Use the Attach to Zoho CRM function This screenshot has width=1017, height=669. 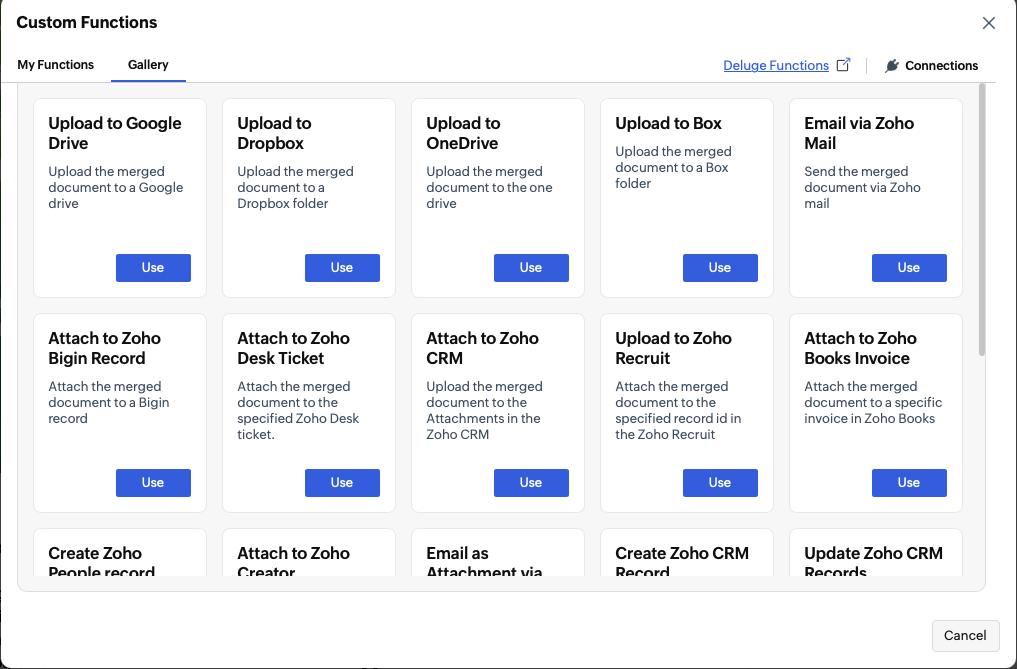coord(531,483)
